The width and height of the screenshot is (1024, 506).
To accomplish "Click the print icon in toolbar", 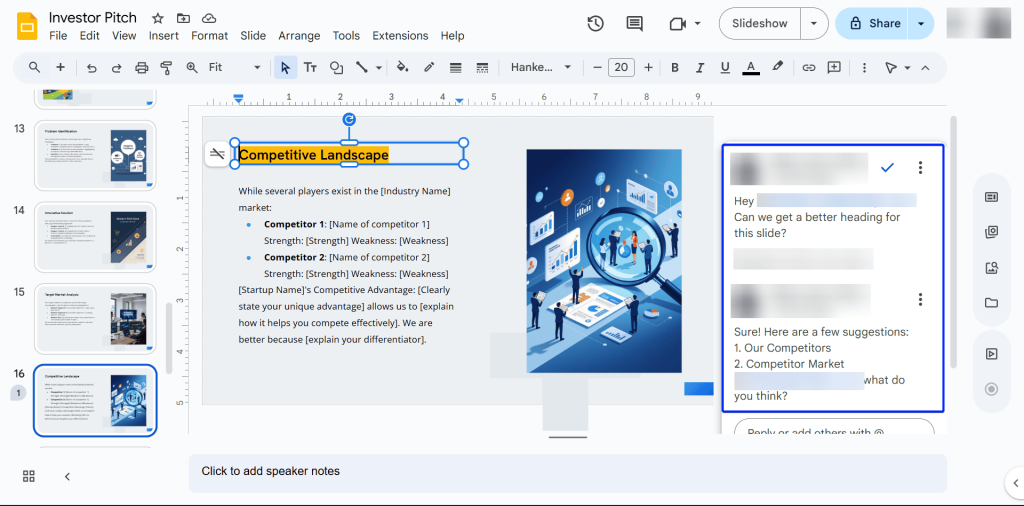I will click(x=141, y=68).
